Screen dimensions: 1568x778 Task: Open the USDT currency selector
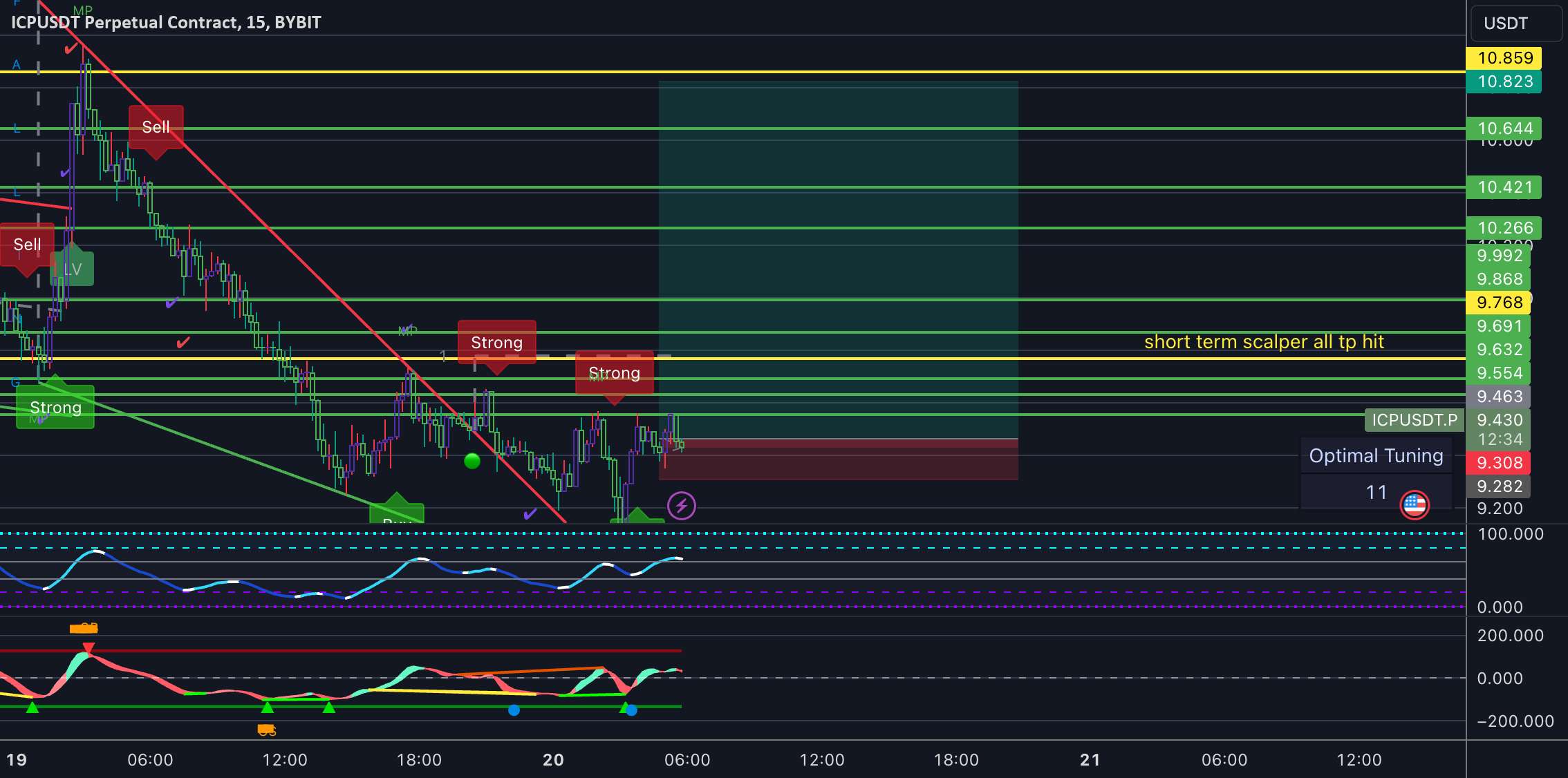[1515, 23]
